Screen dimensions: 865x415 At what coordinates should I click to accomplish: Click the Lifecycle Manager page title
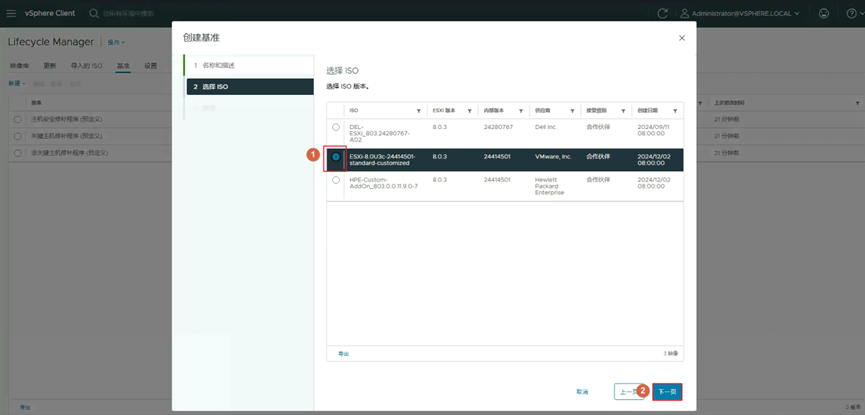(51, 42)
